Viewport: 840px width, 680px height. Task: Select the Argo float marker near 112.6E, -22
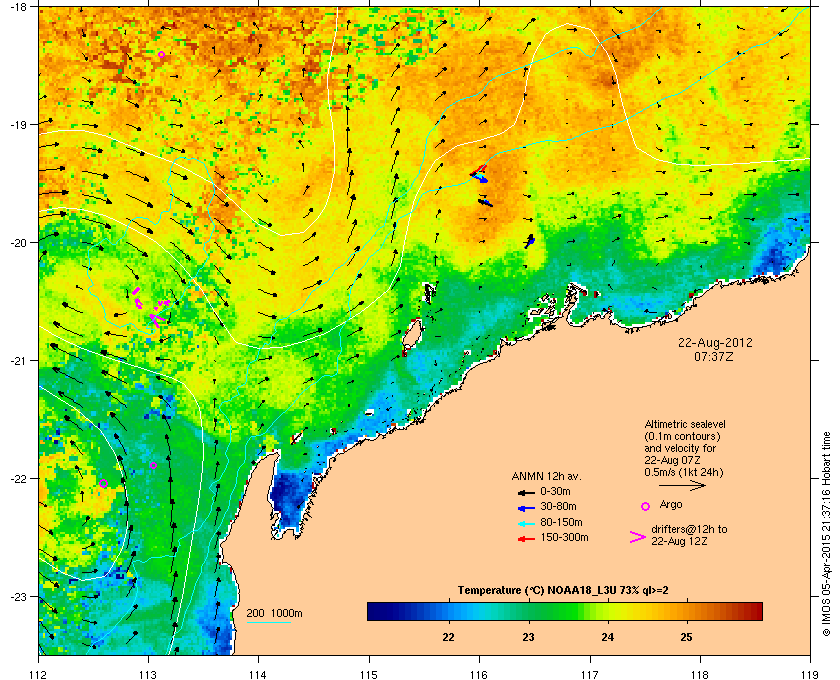pos(103,483)
